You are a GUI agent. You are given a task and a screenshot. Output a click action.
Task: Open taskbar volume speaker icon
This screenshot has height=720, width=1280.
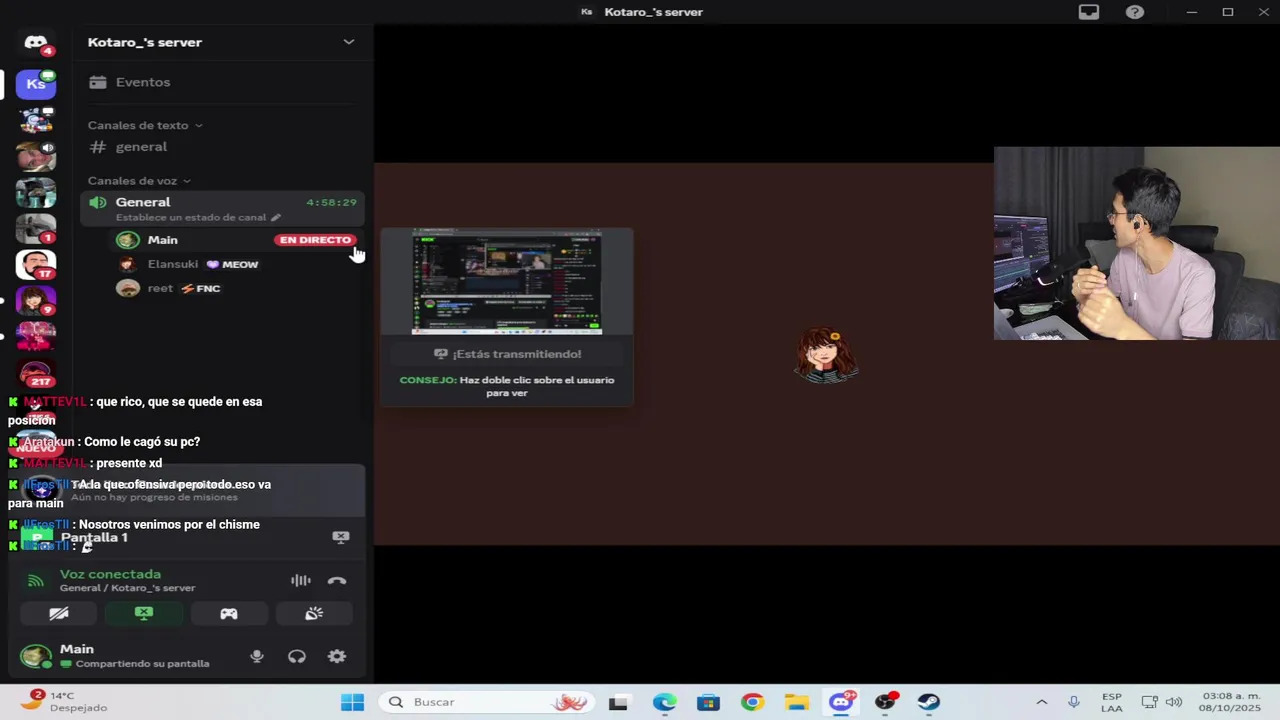[x=1174, y=702]
